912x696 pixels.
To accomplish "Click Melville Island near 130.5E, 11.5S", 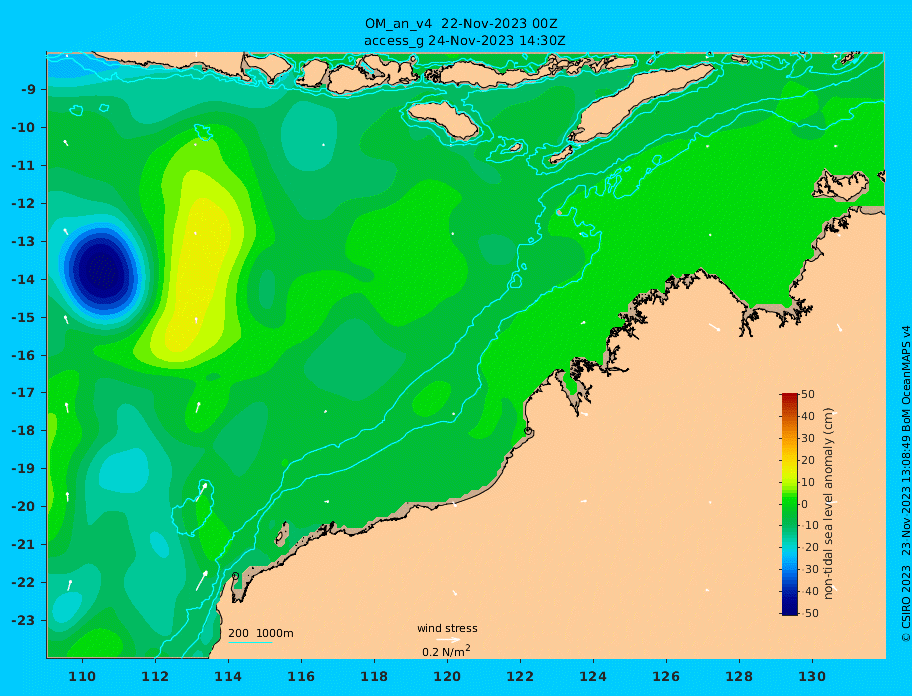I will tap(842, 185).
